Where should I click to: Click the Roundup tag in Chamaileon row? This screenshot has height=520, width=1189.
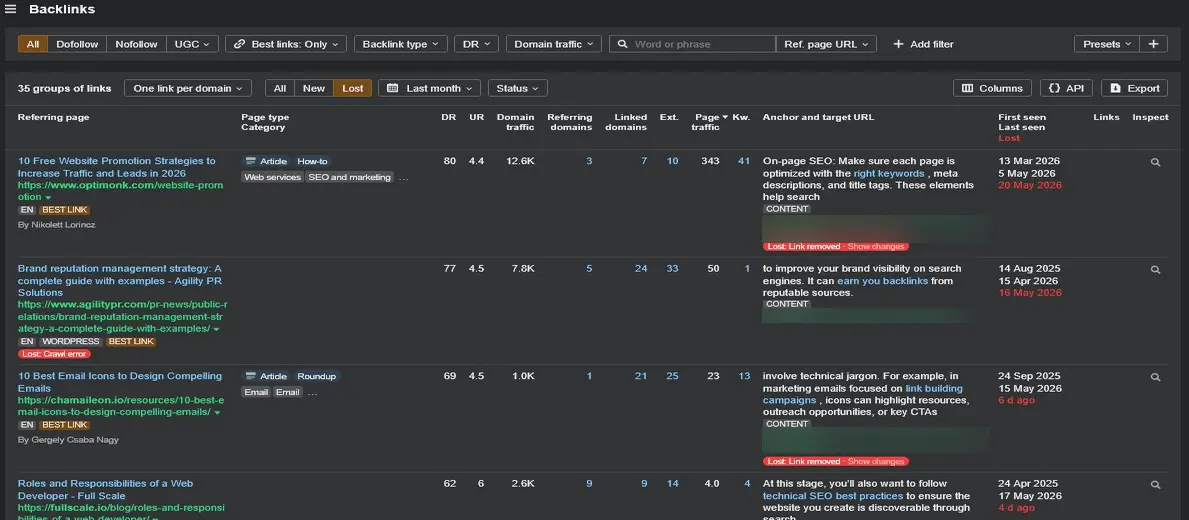pos(317,377)
